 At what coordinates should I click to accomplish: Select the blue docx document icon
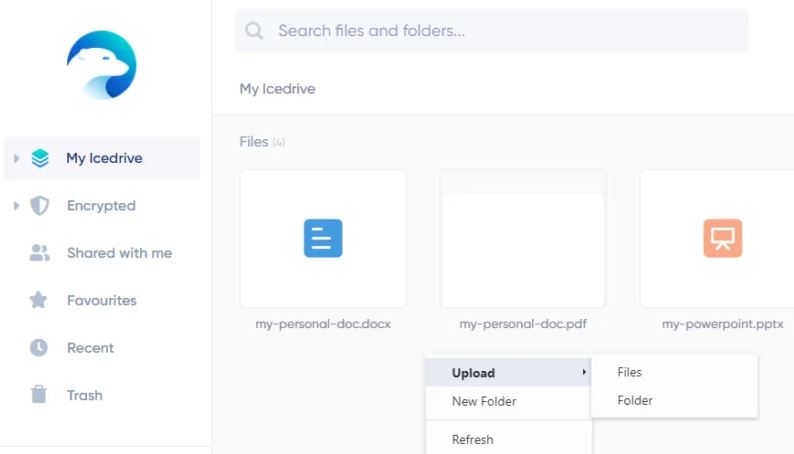(x=323, y=238)
